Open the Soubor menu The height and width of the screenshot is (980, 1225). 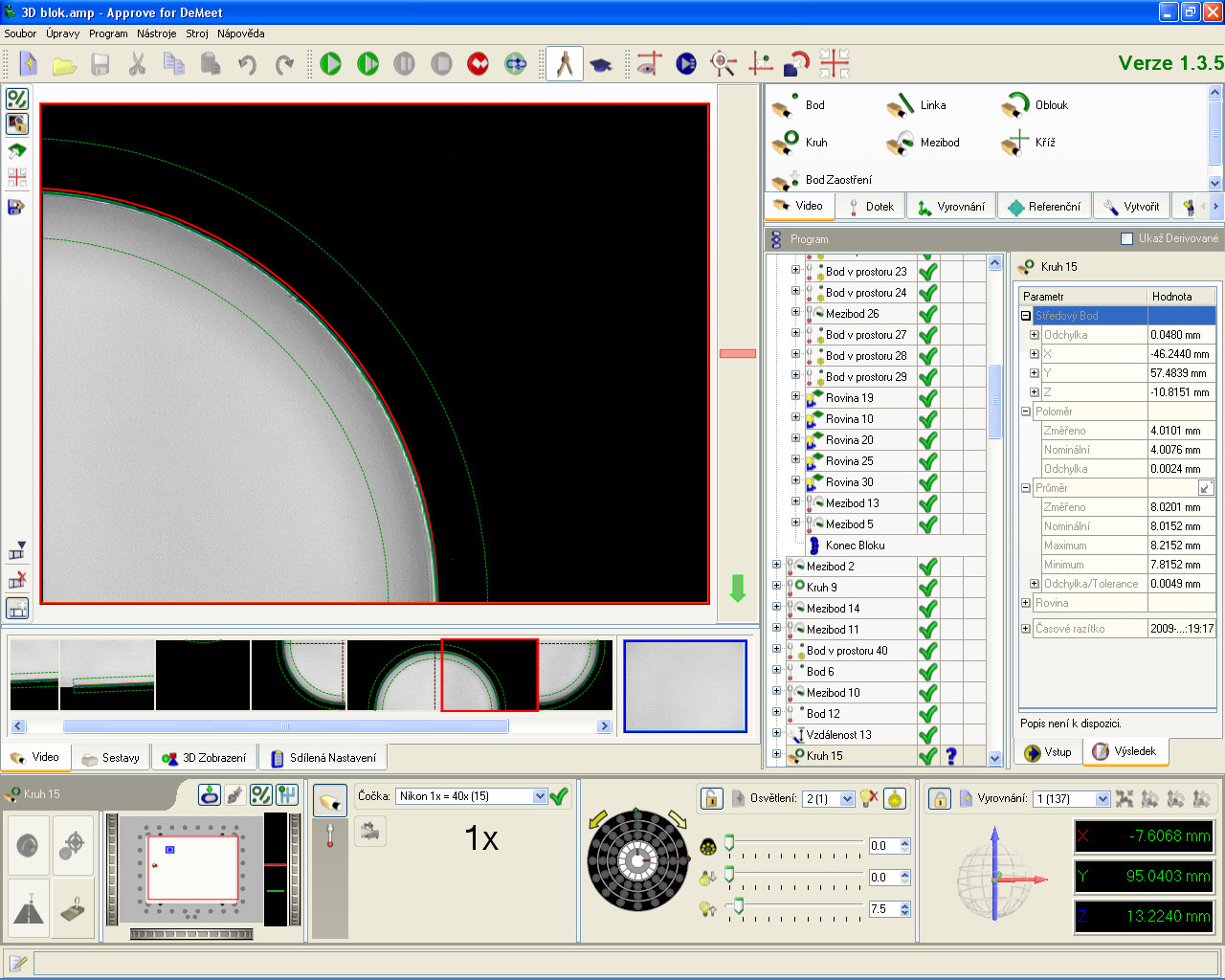pos(20,33)
